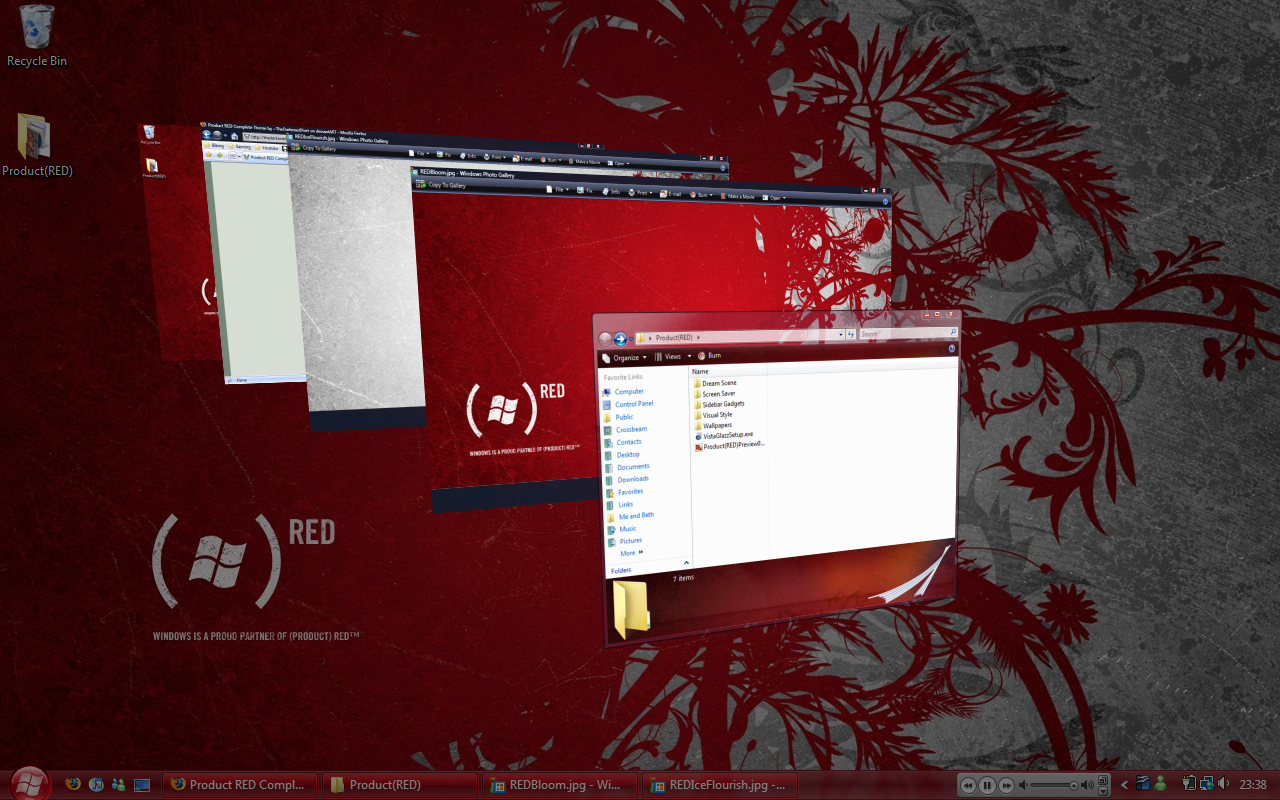Click Make a Movie in REDBloom.jpg window
This screenshot has height=800, width=1280.
tap(737, 196)
